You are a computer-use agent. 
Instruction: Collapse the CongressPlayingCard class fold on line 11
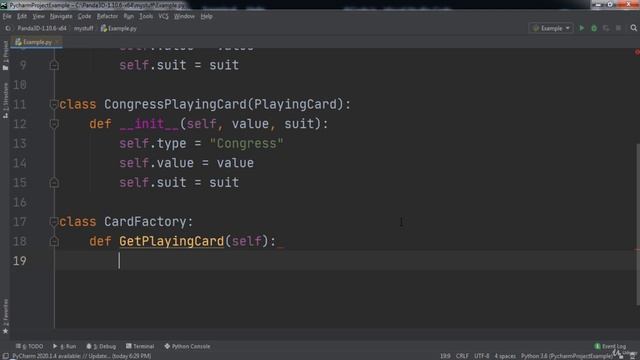pyautogui.click(x=54, y=104)
